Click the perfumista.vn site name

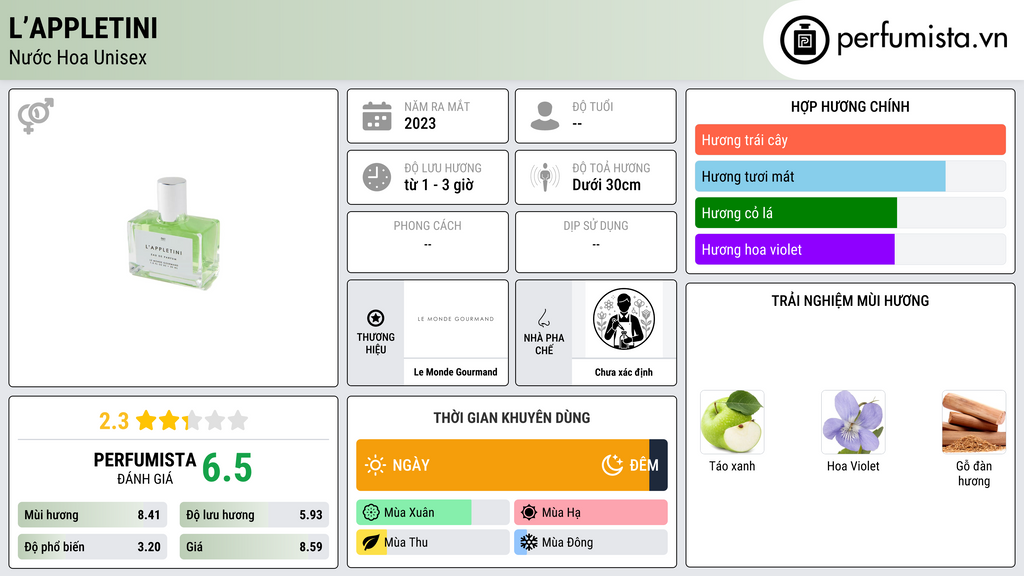tap(922, 39)
